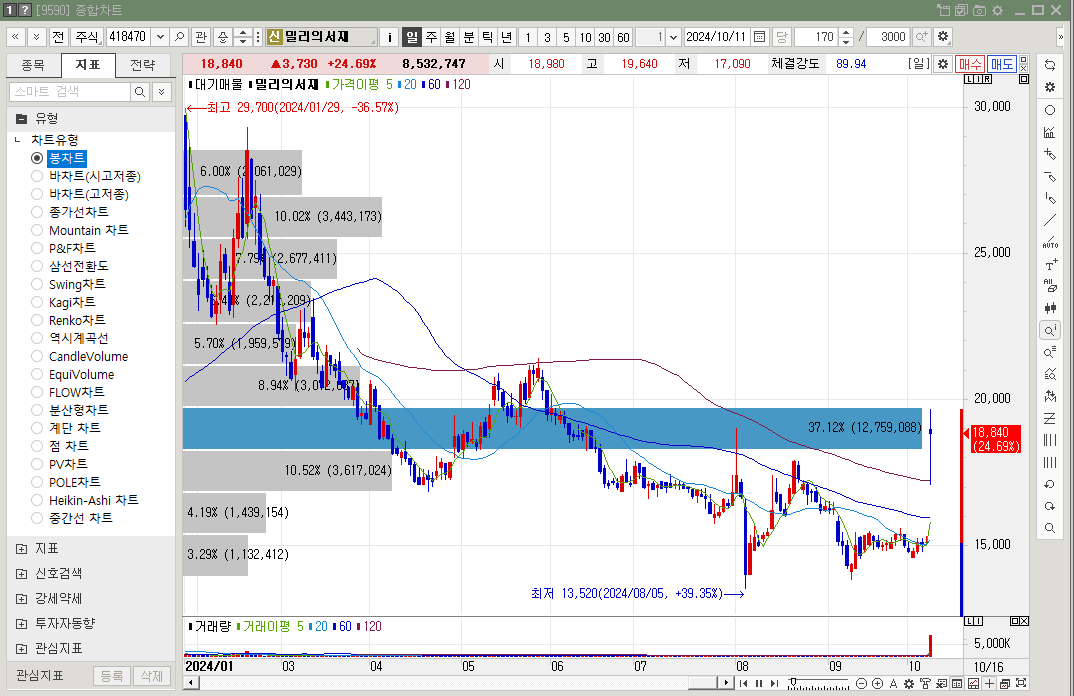Click the 60 minute interval button

pos(623,37)
